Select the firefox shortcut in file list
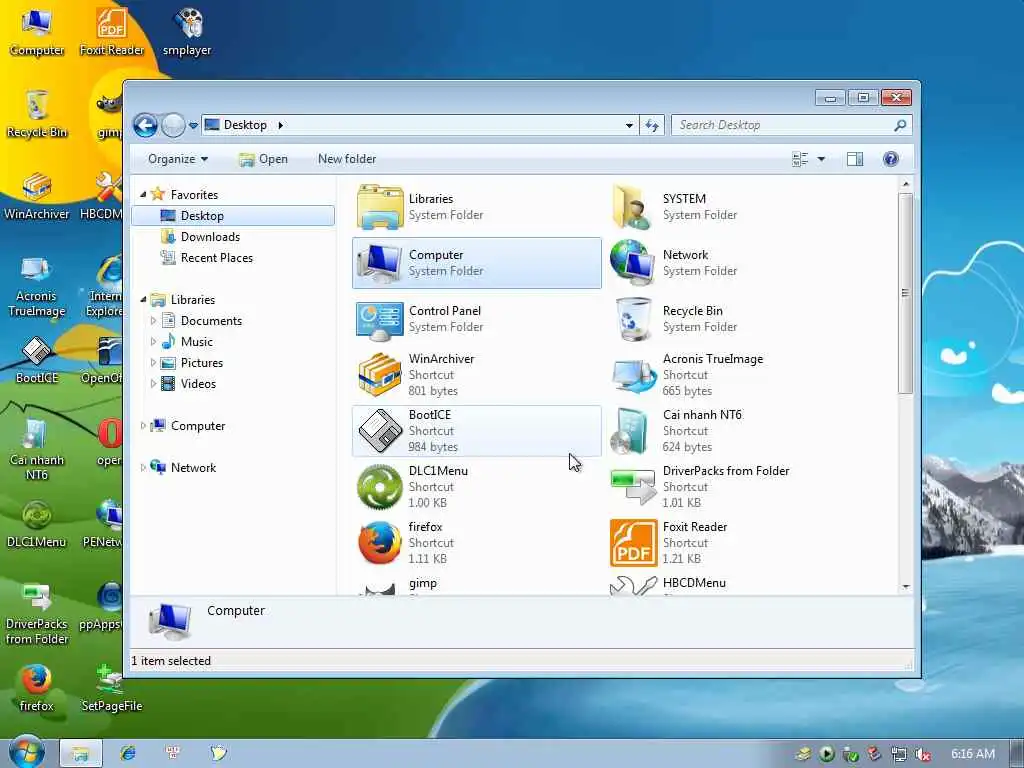This screenshot has width=1024, height=768. point(477,543)
